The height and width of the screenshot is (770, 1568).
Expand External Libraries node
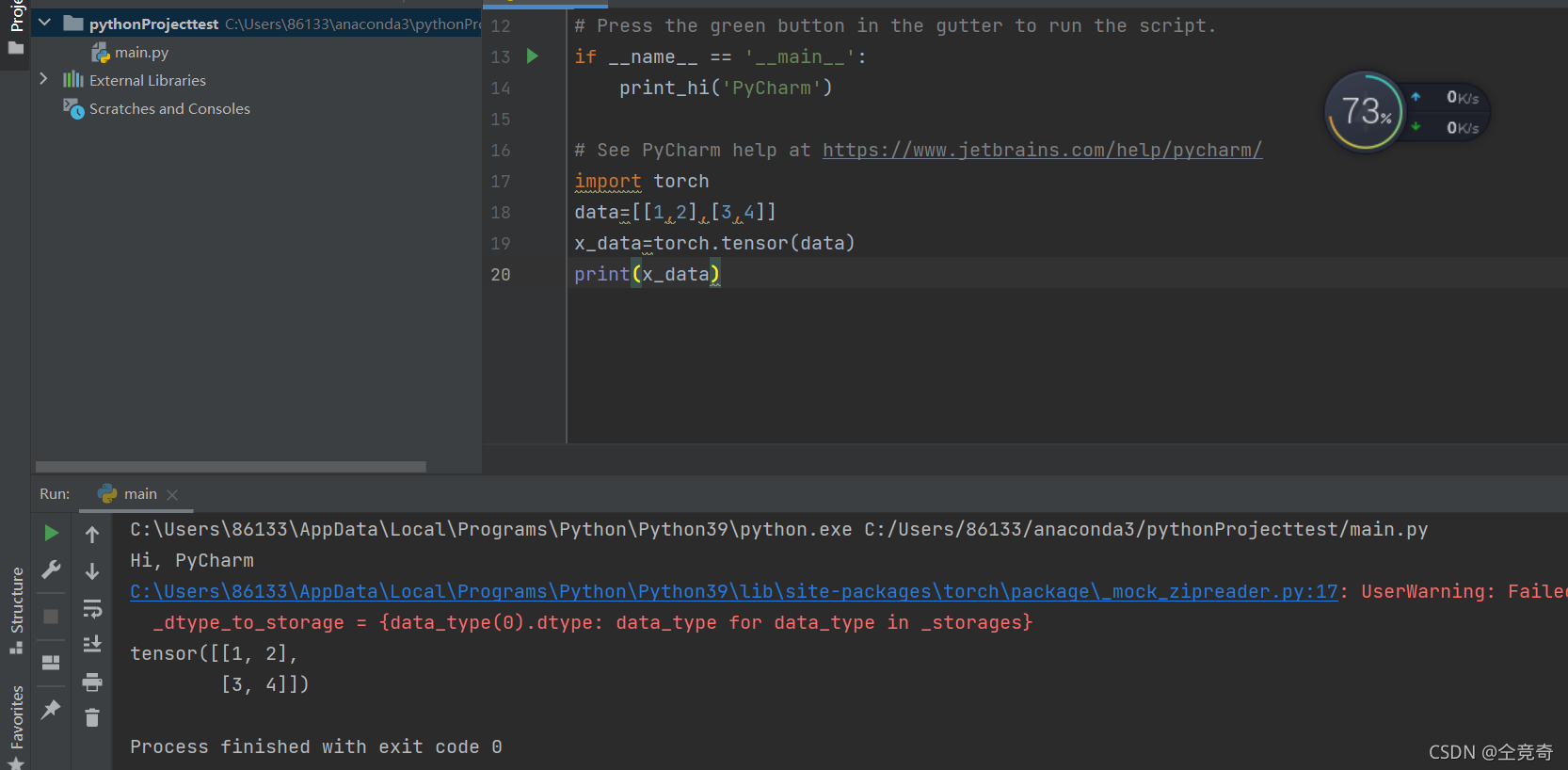click(x=43, y=80)
